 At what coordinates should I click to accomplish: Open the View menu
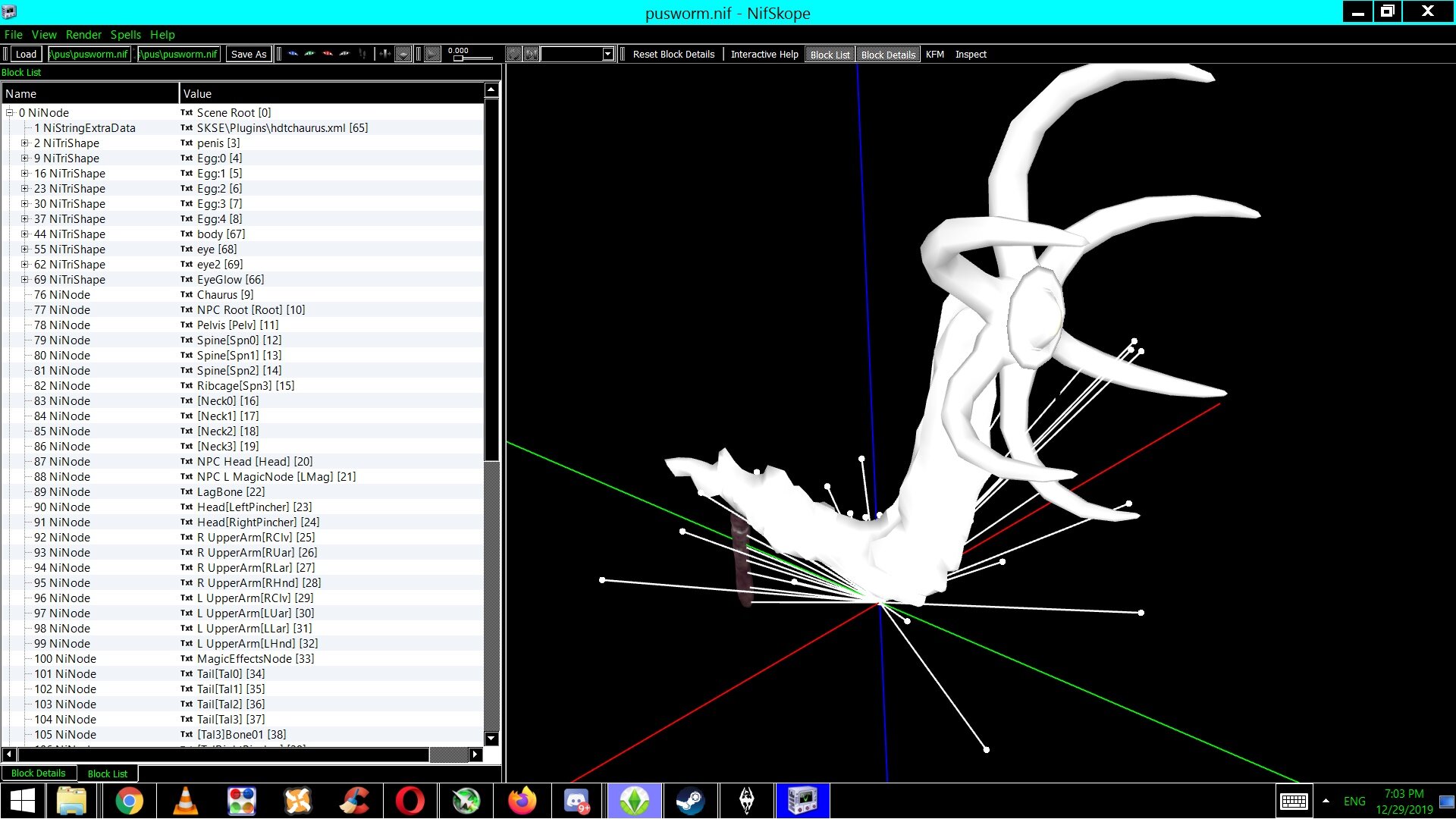pos(44,35)
